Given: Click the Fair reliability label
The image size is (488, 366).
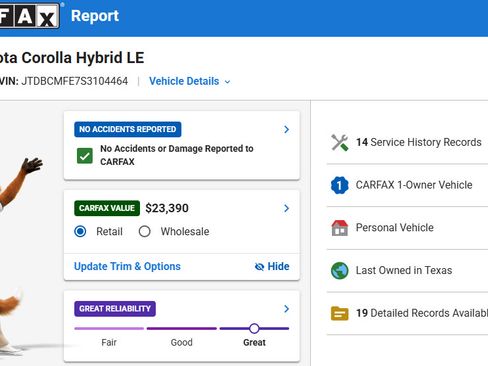Looking at the screenshot, I should pos(109,343).
